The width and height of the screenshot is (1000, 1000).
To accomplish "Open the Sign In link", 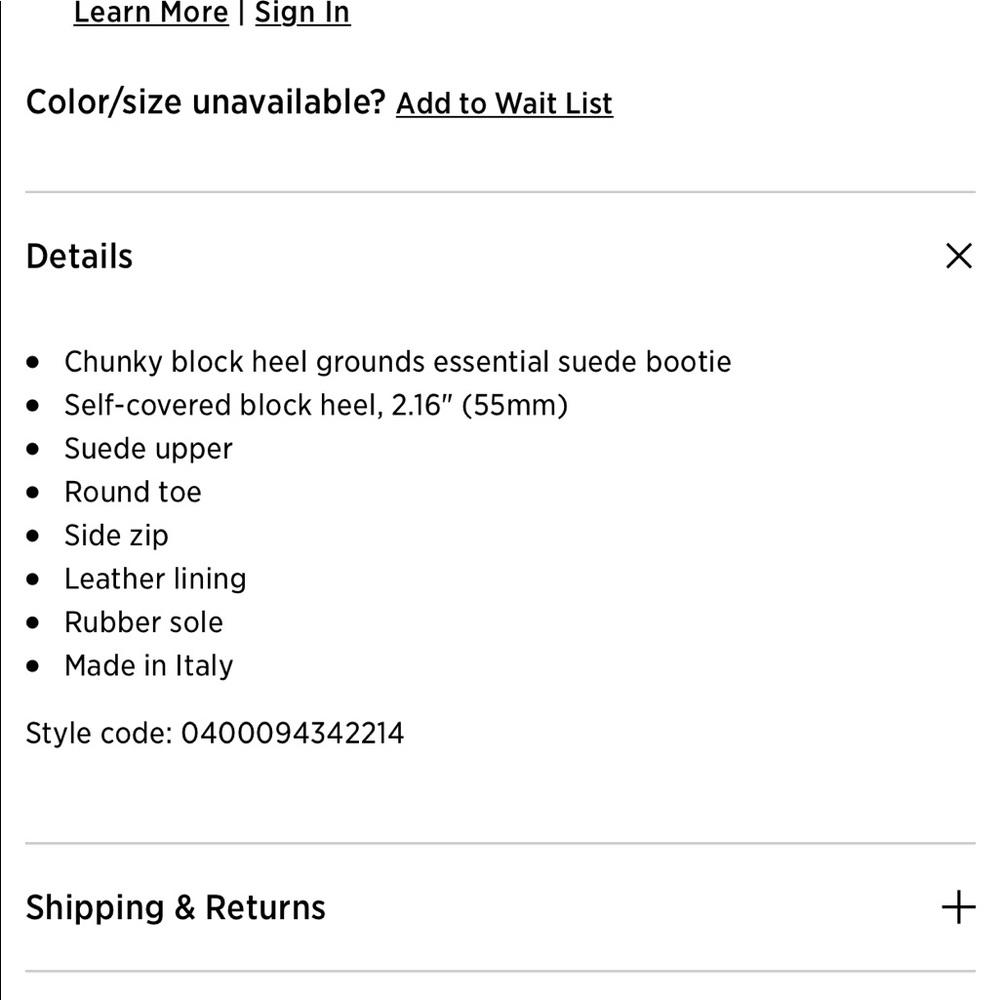I will pos(302,13).
